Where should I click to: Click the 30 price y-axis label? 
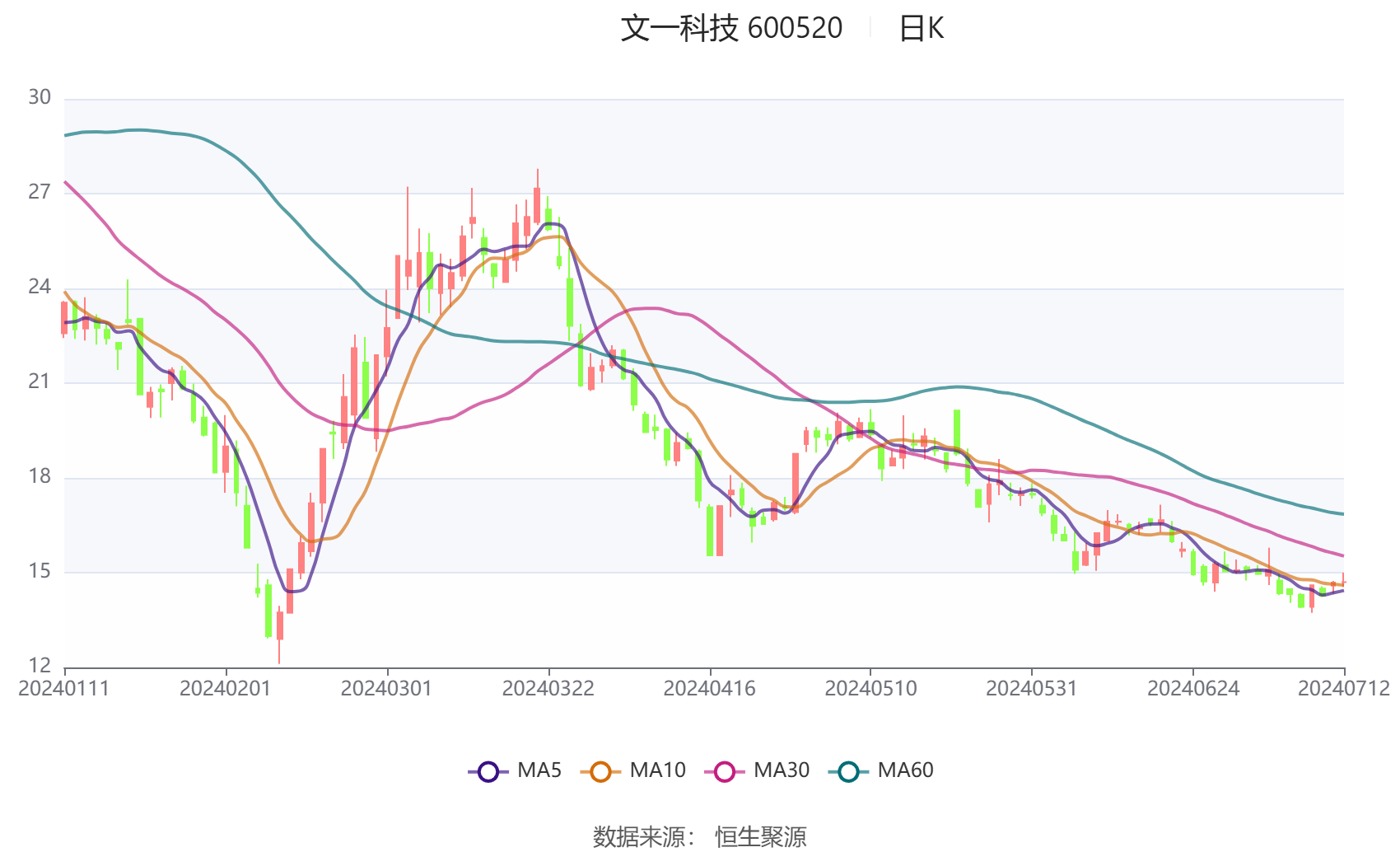click(x=40, y=97)
